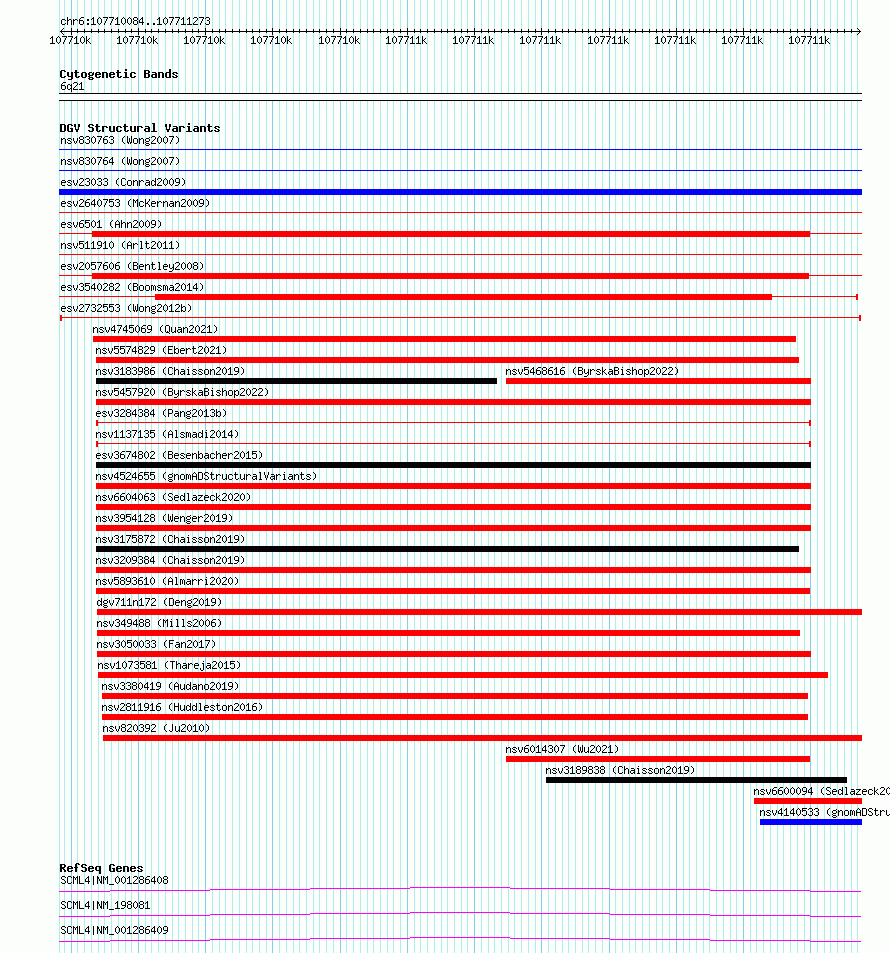890x953 pixels.
Task: Click the thick blue esv23033 bar
Action: click(x=460, y=192)
